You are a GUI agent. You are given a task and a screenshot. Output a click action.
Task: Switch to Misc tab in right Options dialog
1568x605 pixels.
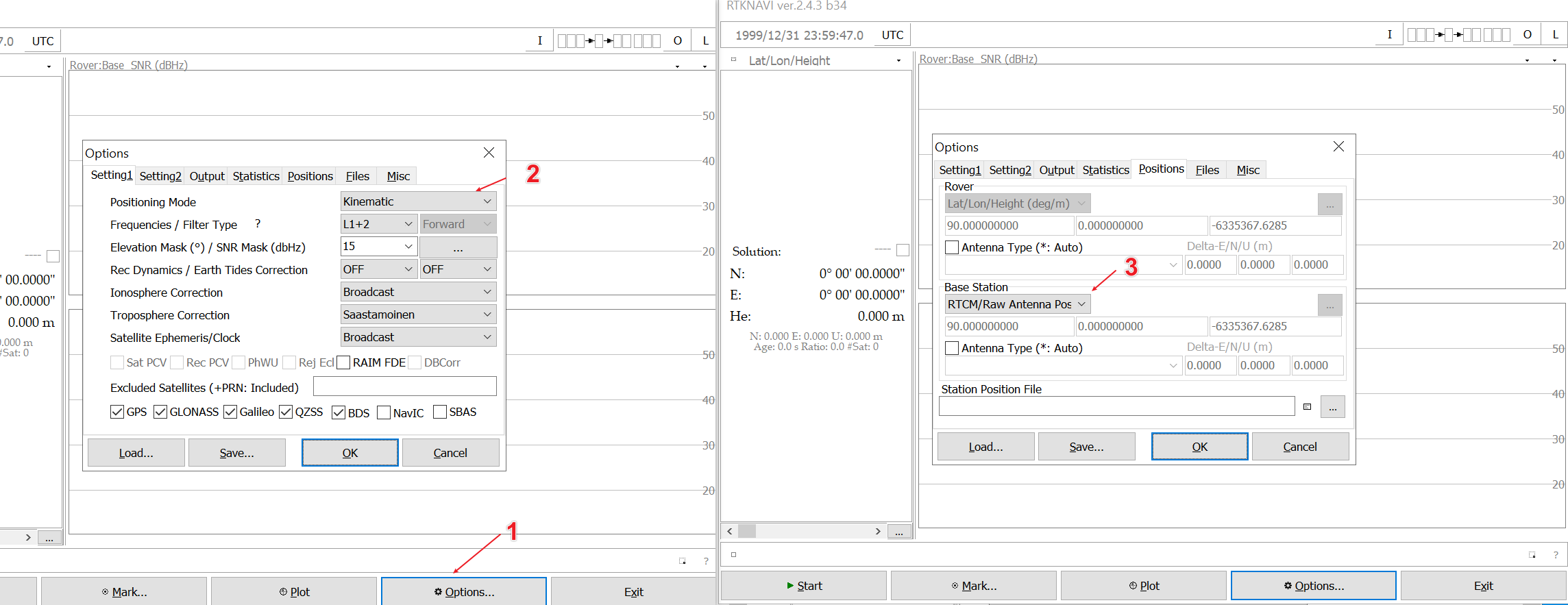tap(1248, 170)
